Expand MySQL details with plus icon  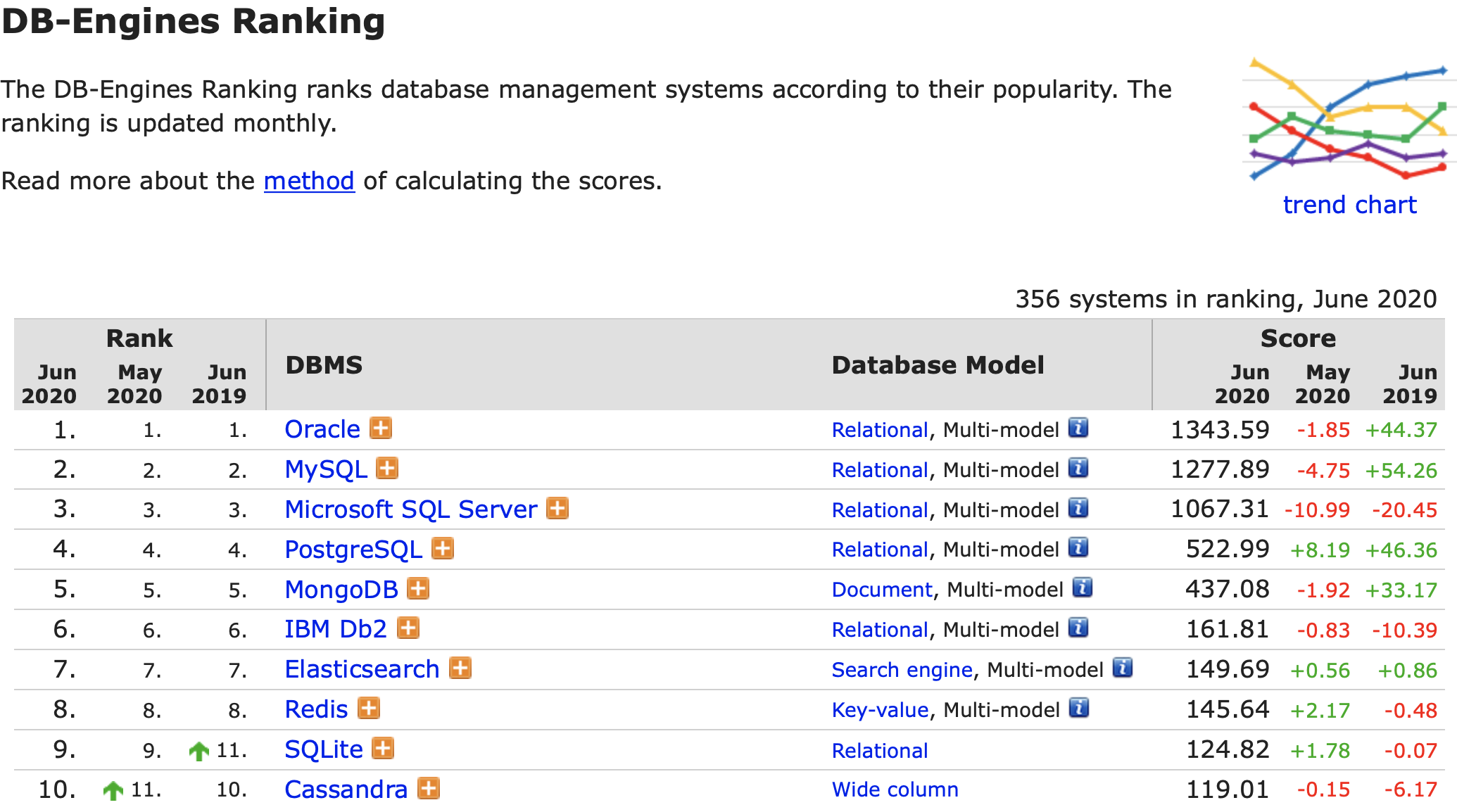(387, 468)
